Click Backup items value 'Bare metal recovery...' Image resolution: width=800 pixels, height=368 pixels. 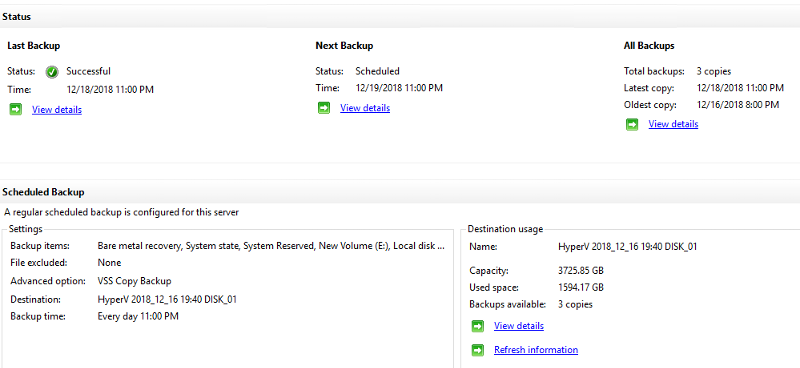[x=271, y=246]
